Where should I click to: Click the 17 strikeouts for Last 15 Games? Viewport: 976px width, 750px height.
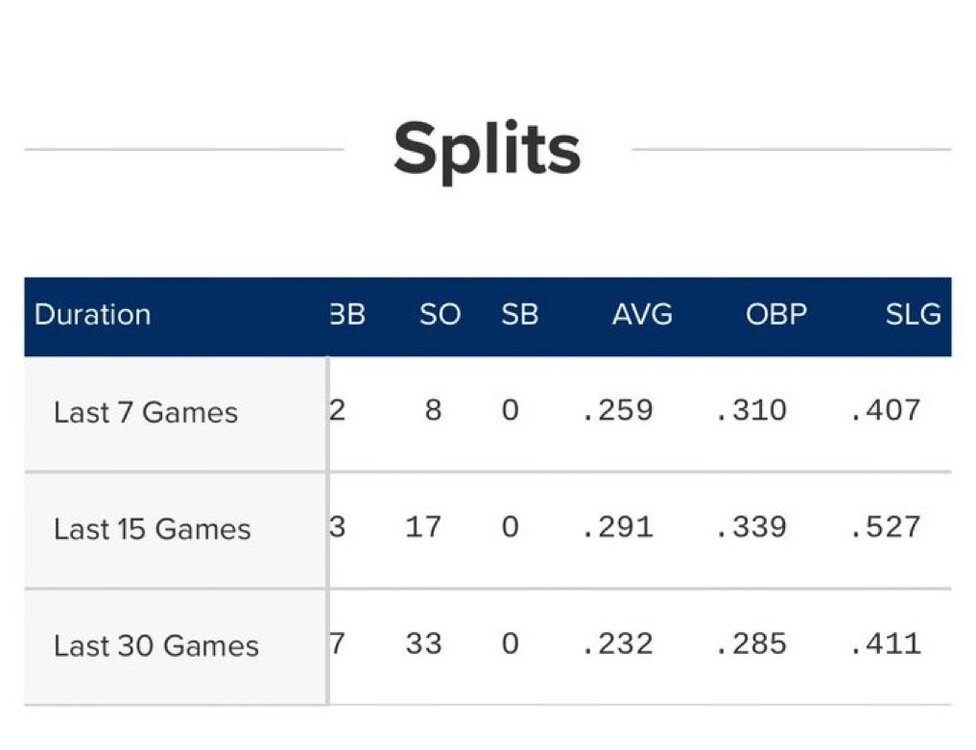(423, 527)
